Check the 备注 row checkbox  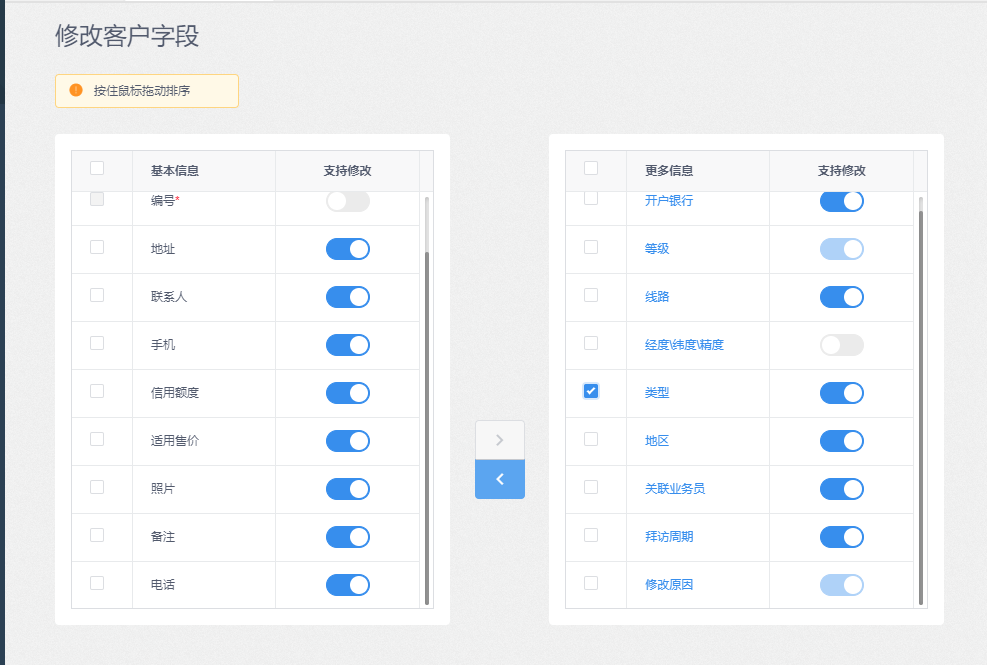(97, 535)
